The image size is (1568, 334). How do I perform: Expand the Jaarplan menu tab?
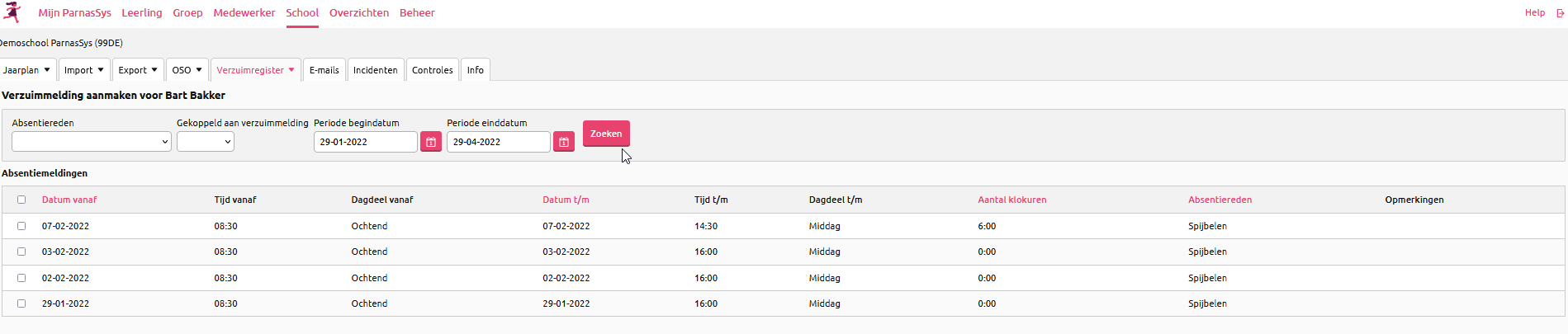point(26,70)
